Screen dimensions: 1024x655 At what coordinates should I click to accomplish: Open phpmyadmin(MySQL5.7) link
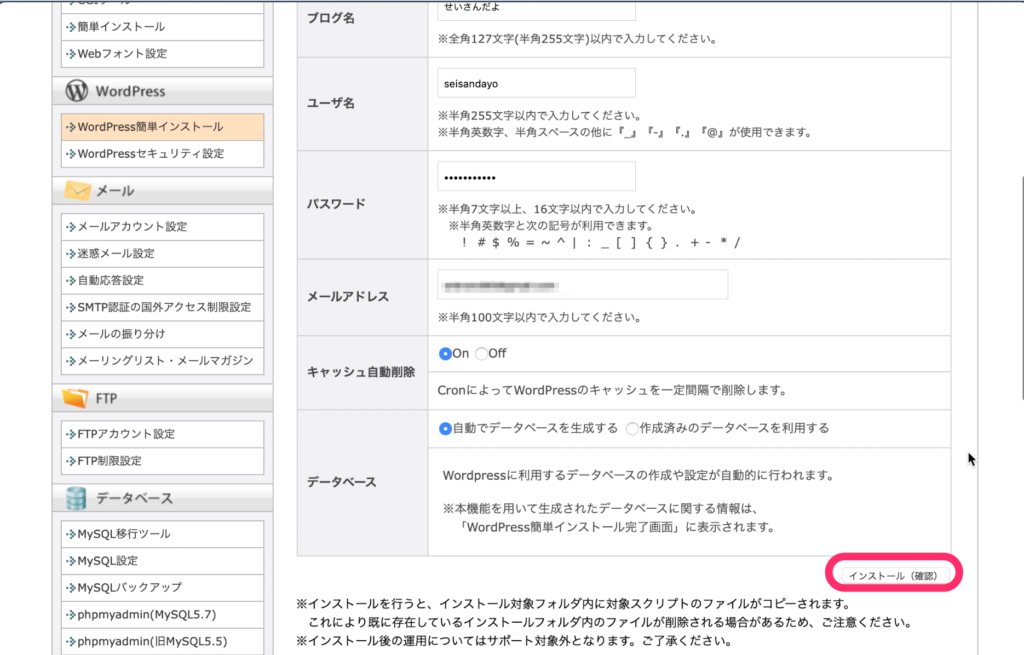coord(146,614)
